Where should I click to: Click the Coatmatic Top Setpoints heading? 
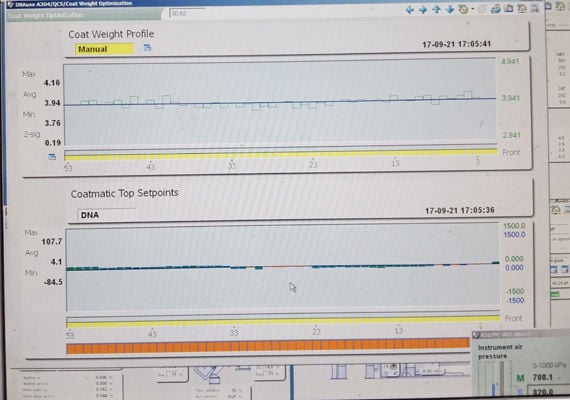click(x=125, y=193)
